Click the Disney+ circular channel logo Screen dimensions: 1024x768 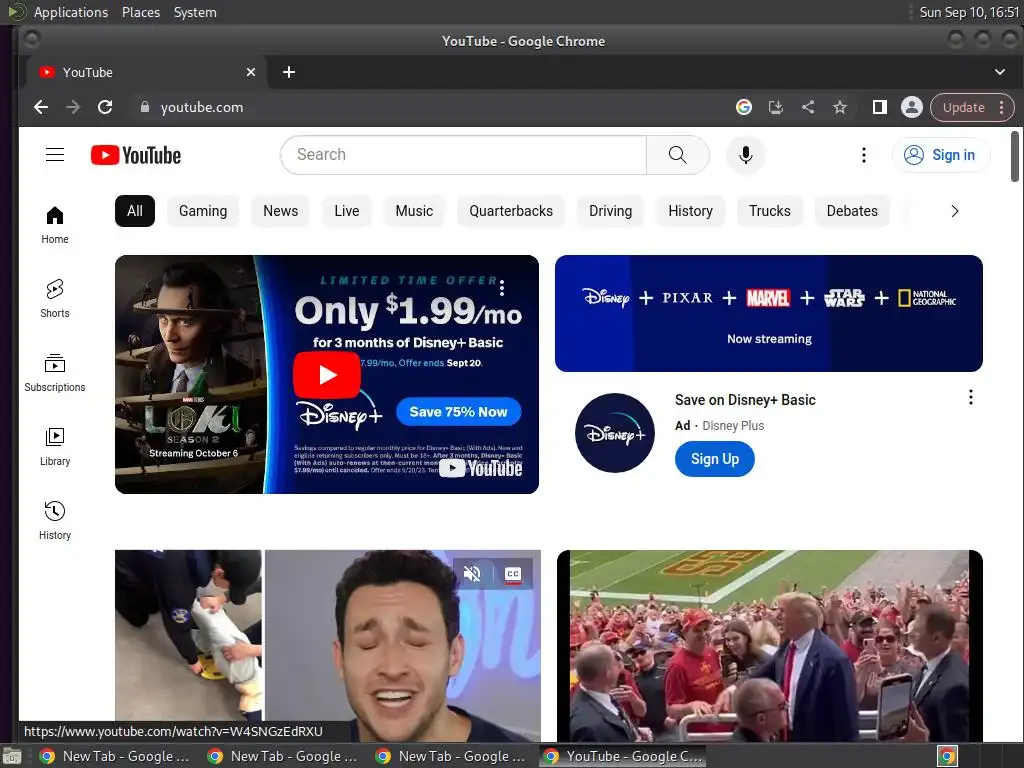tap(615, 432)
